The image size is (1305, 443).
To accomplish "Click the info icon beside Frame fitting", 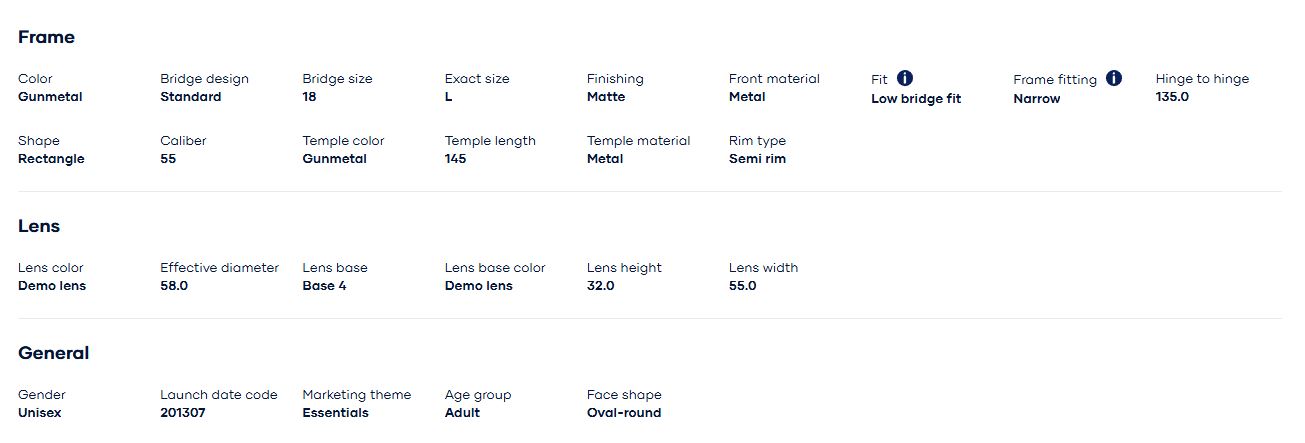I will pyautogui.click(x=1114, y=78).
